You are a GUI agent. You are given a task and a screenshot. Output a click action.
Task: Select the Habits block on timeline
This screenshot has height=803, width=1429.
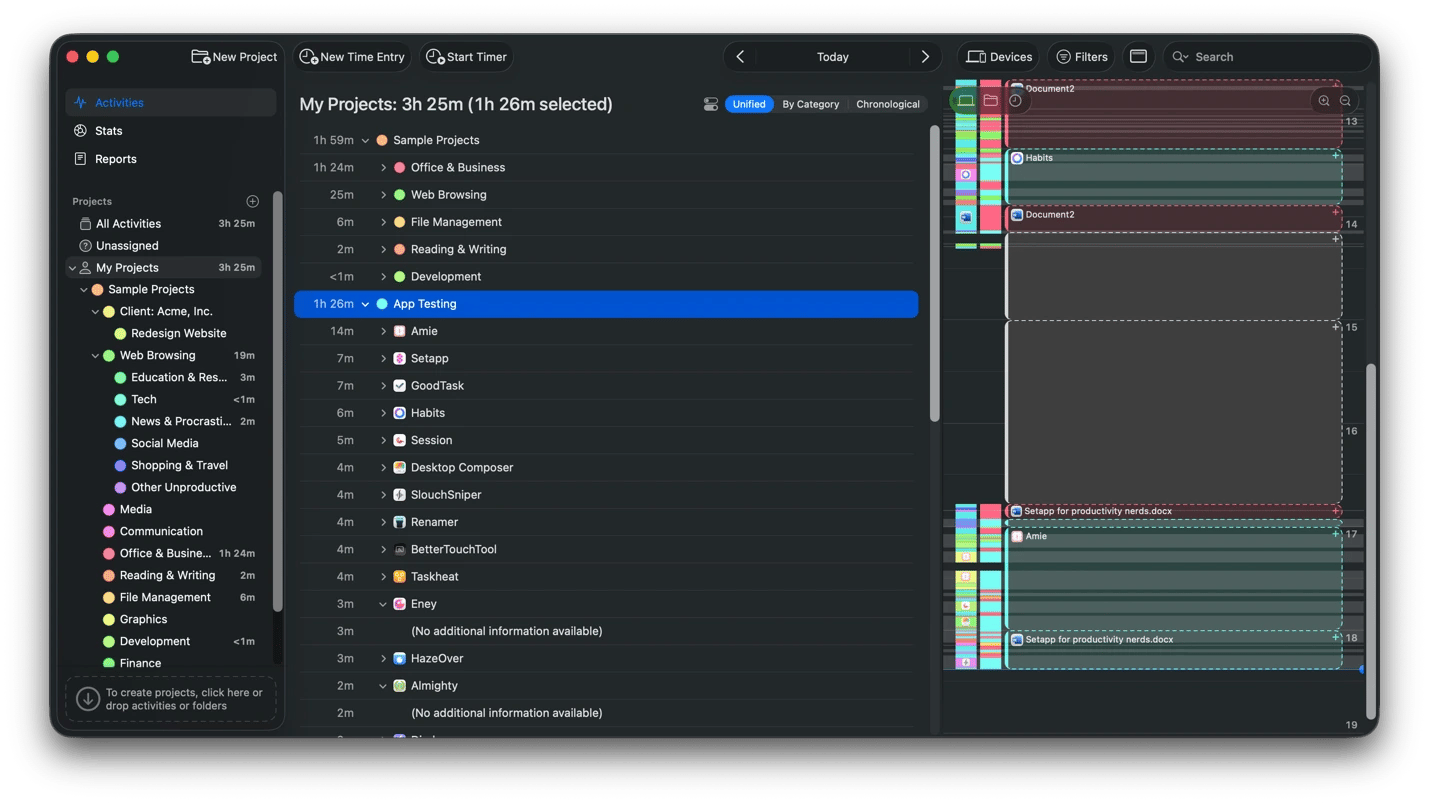coord(1173,177)
